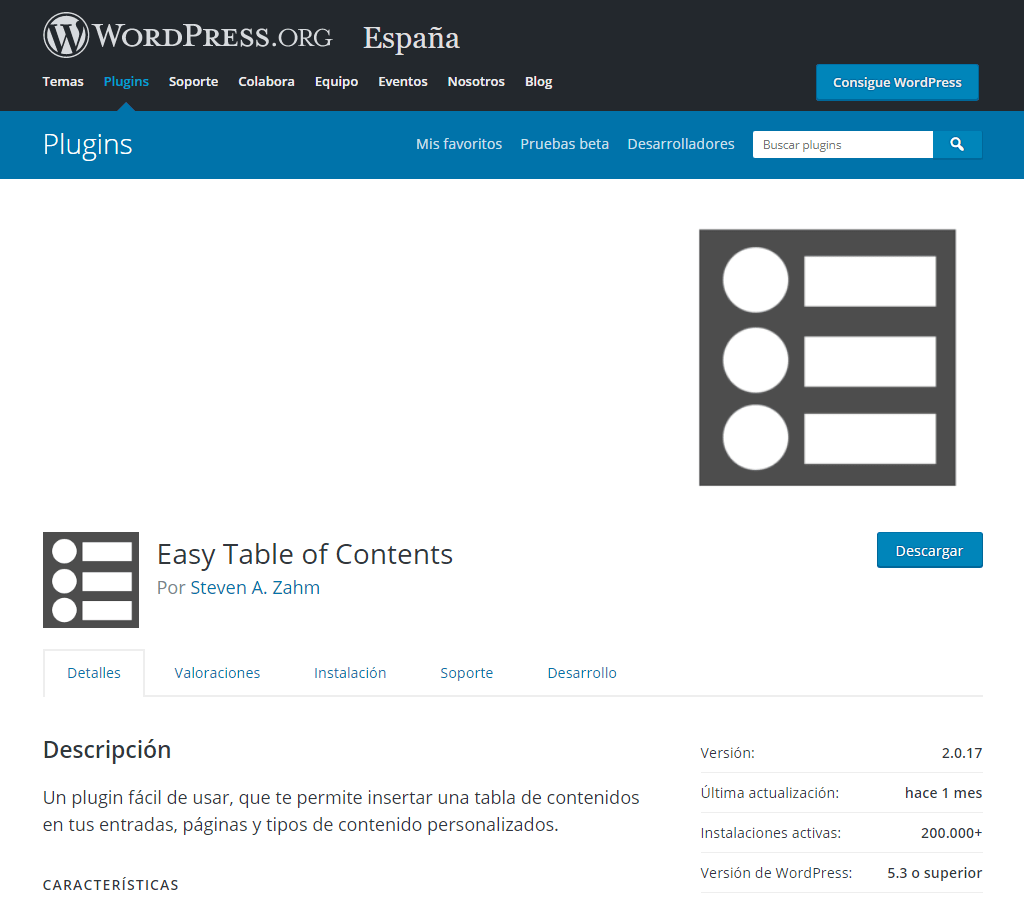This screenshot has width=1024, height=899.
Task: Open the Temas menu item
Action: [x=63, y=82]
